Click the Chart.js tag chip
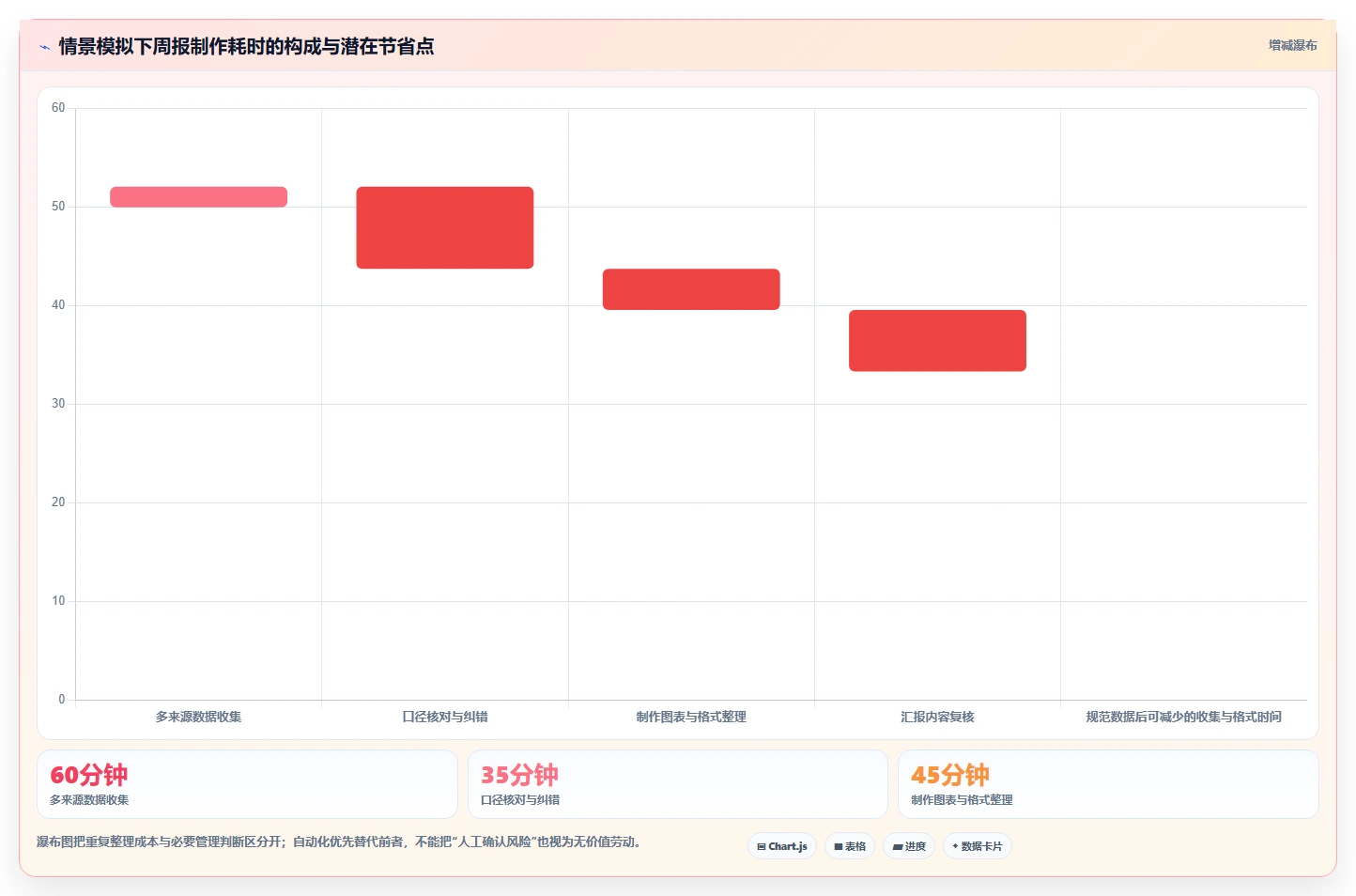Image resolution: width=1356 pixels, height=896 pixels. [782, 846]
